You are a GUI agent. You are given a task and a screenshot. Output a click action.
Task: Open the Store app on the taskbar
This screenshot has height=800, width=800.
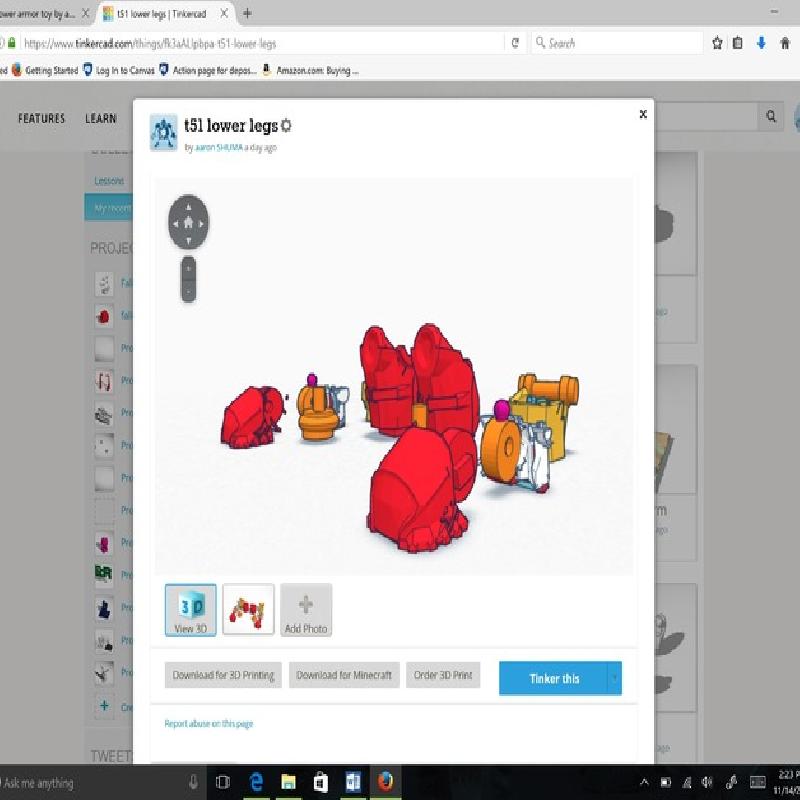(320, 783)
